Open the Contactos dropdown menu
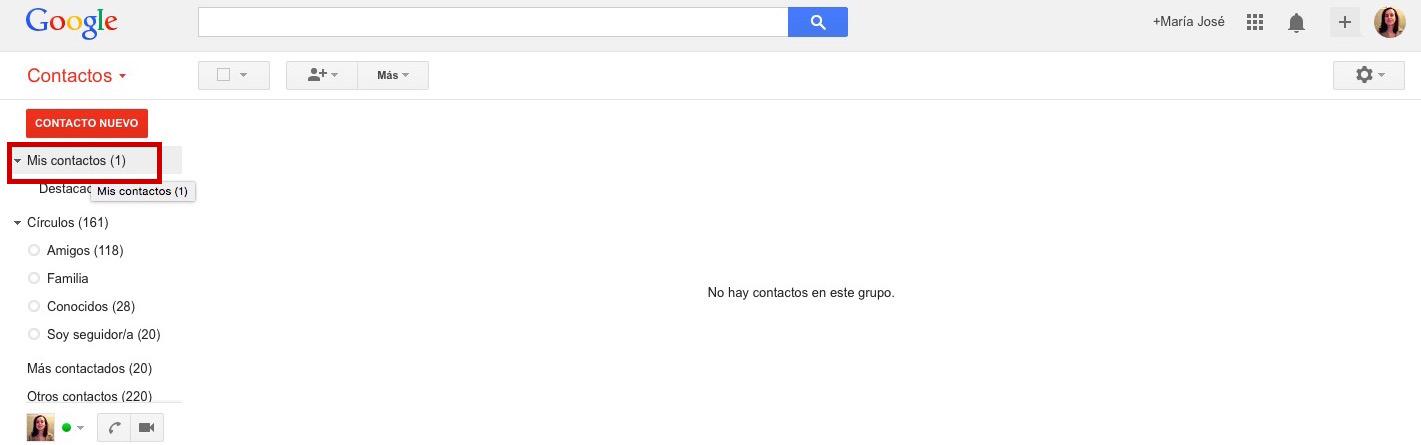1421x445 pixels. (77, 76)
